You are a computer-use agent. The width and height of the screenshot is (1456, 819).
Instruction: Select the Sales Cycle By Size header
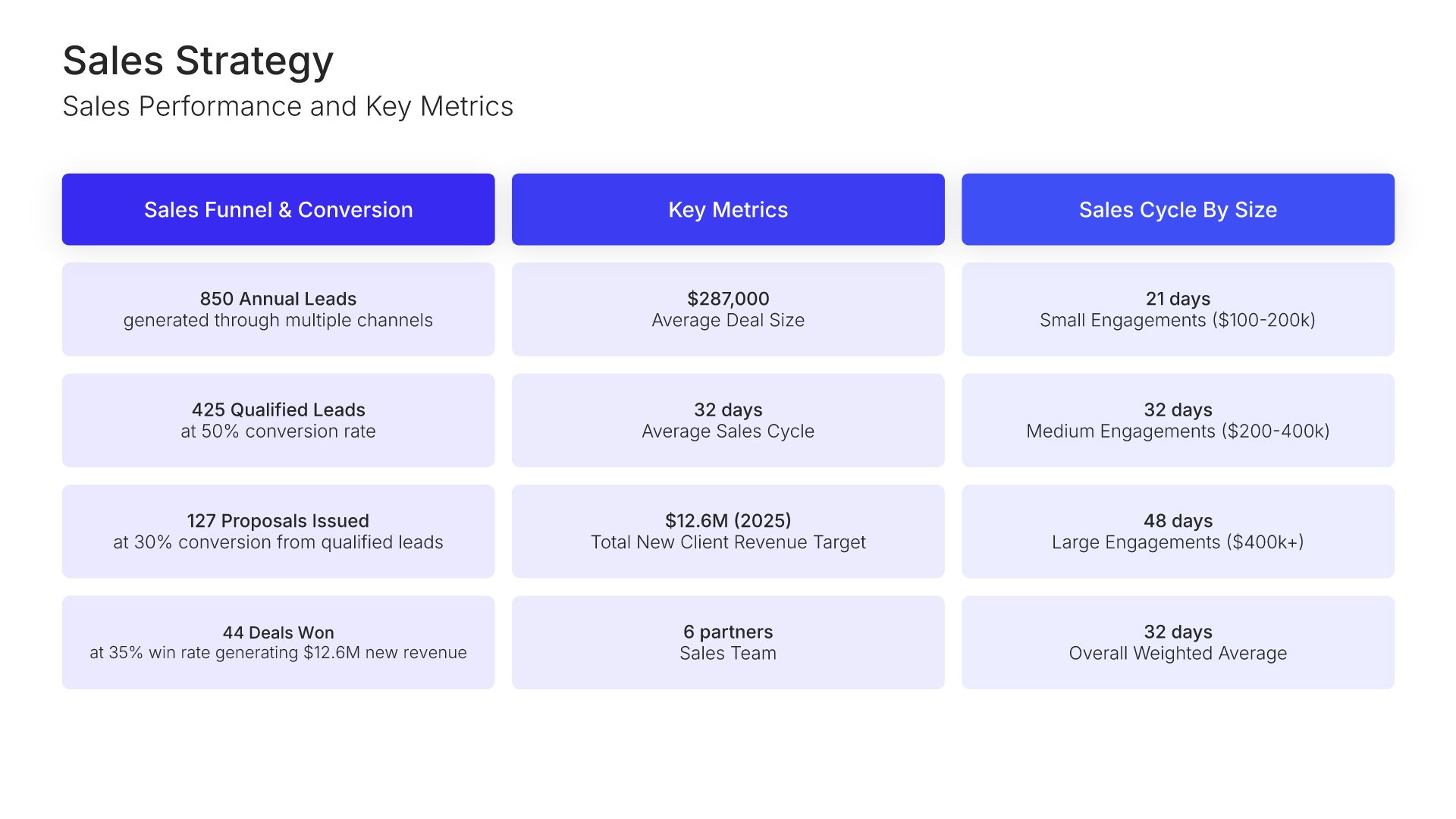[x=1178, y=209]
